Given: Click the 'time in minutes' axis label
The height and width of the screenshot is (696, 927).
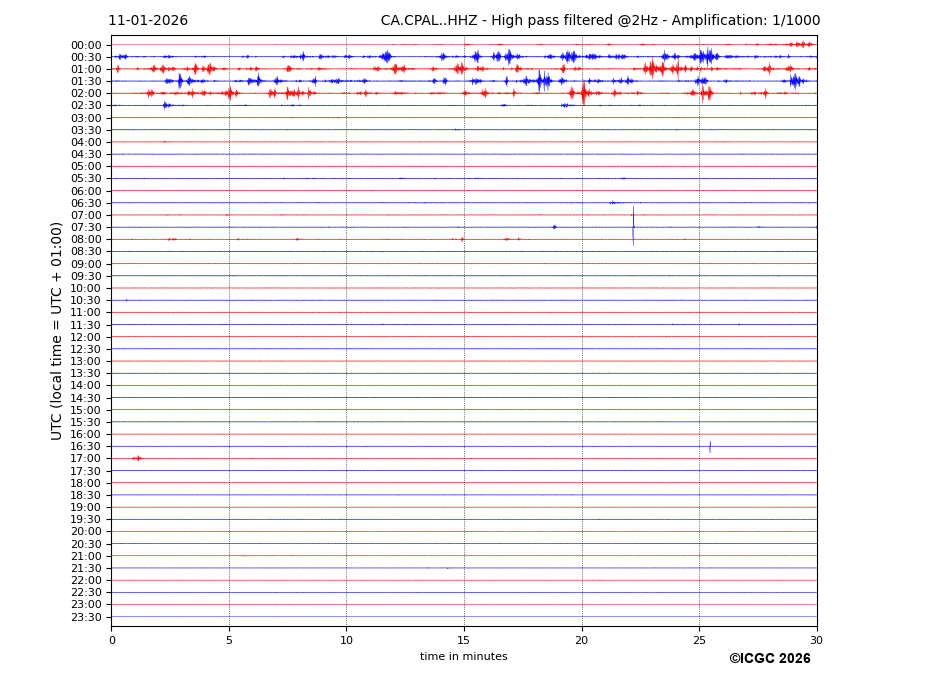Looking at the screenshot, I should [463, 657].
